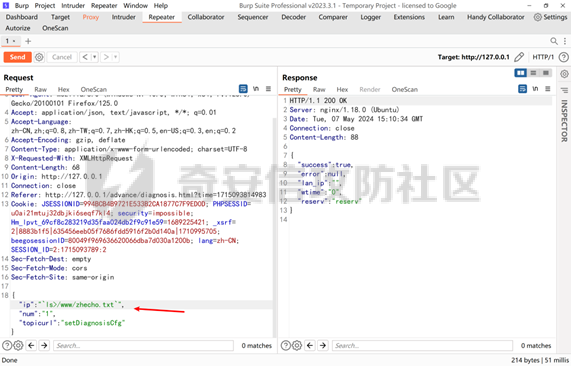Screen dimensions: 571x366
Task: Select the Response OneScan view tab
Action: tap(405, 90)
